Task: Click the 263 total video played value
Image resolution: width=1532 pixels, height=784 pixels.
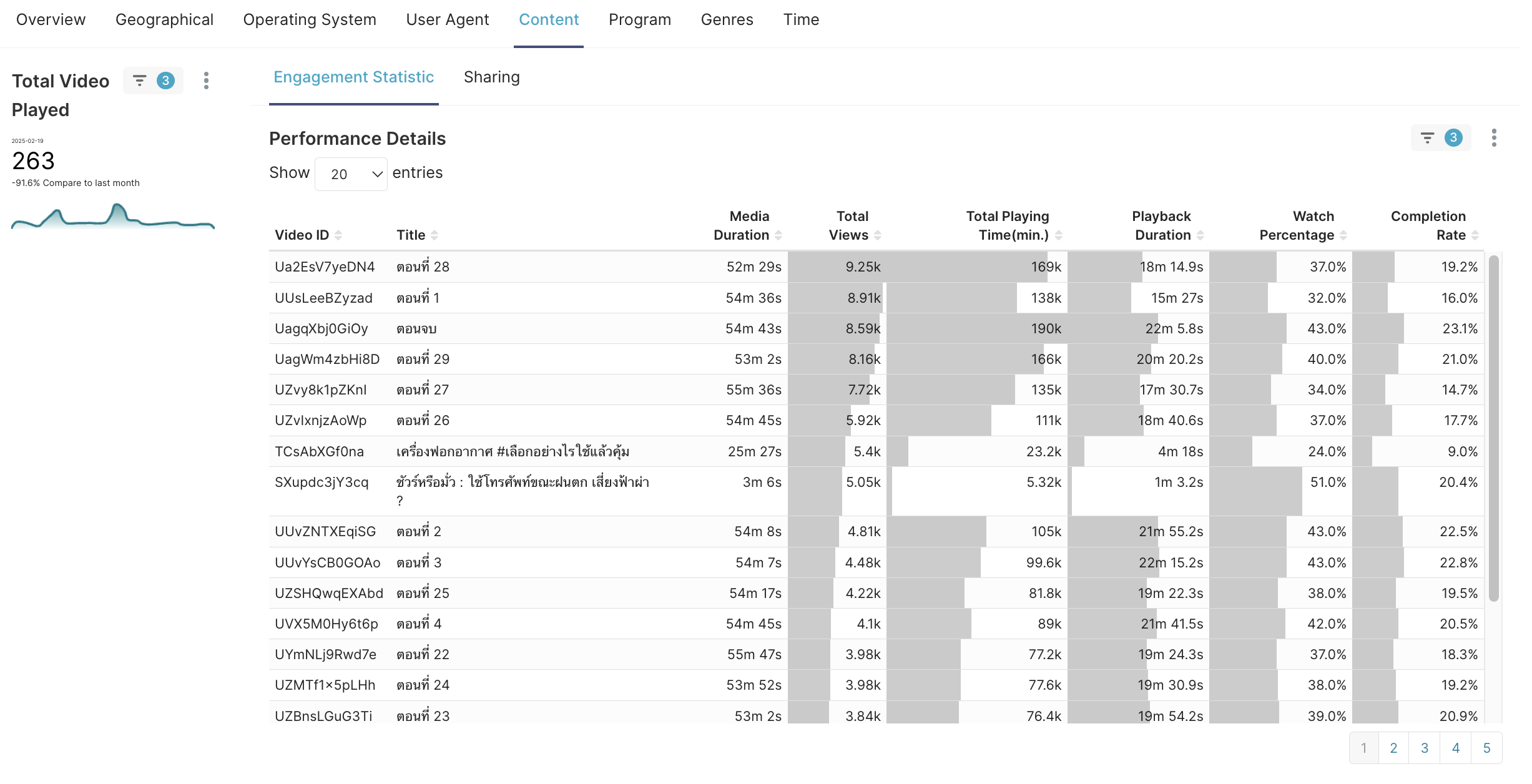Action: 34,161
